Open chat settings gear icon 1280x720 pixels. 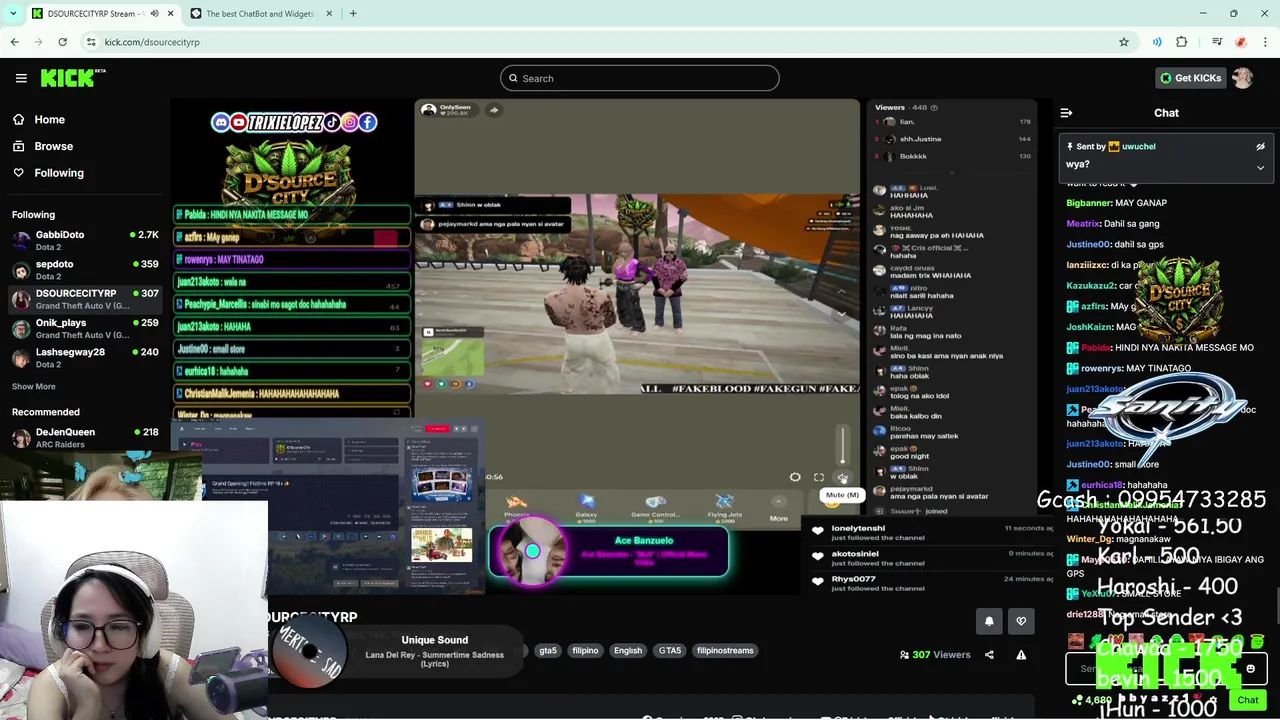pos(1214,700)
